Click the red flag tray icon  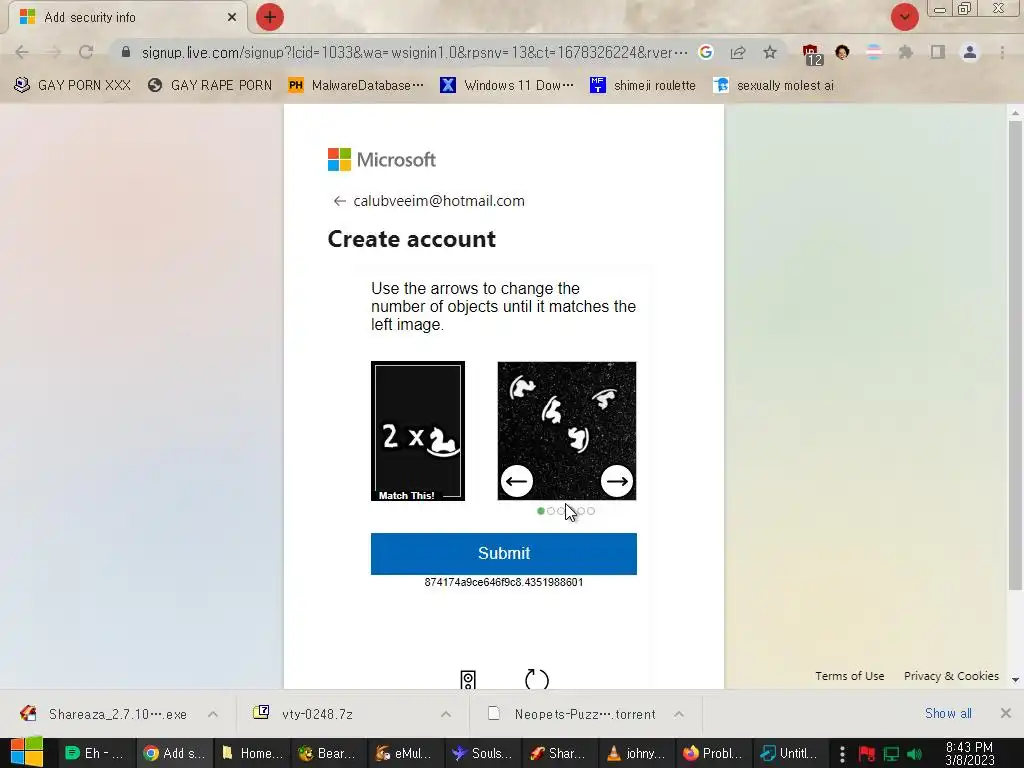(x=867, y=754)
